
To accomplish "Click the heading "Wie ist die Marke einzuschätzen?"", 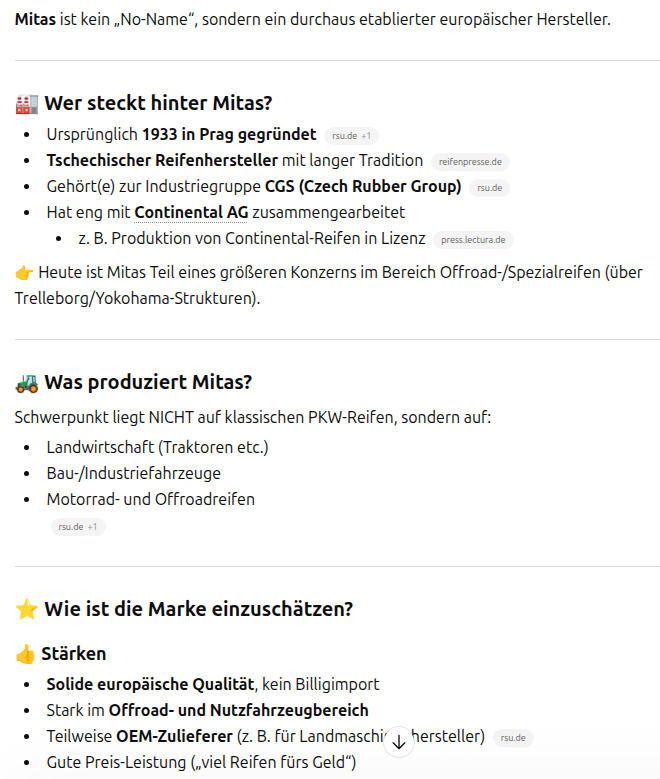I will 198,609.
